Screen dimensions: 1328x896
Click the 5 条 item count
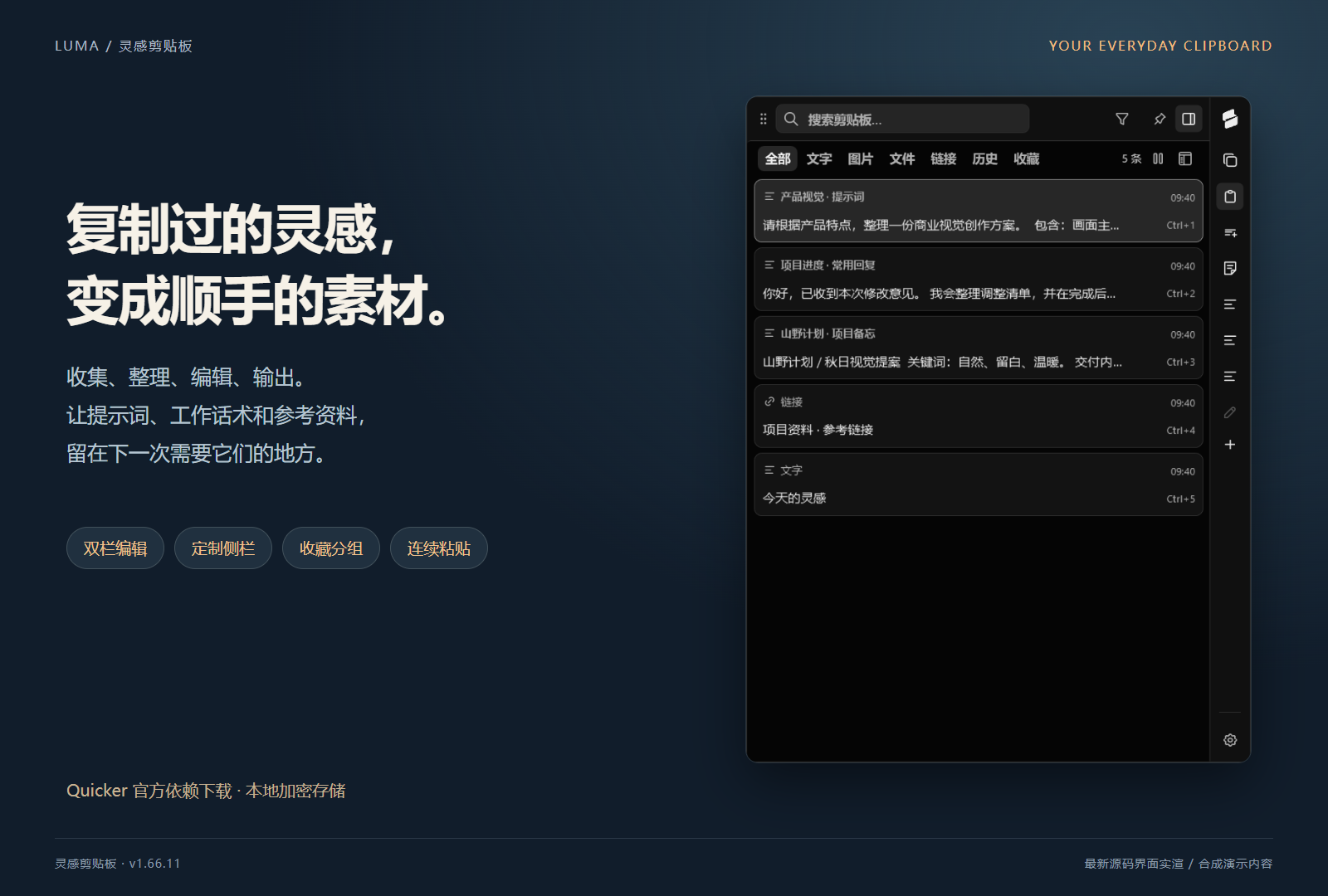pyautogui.click(x=1131, y=158)
